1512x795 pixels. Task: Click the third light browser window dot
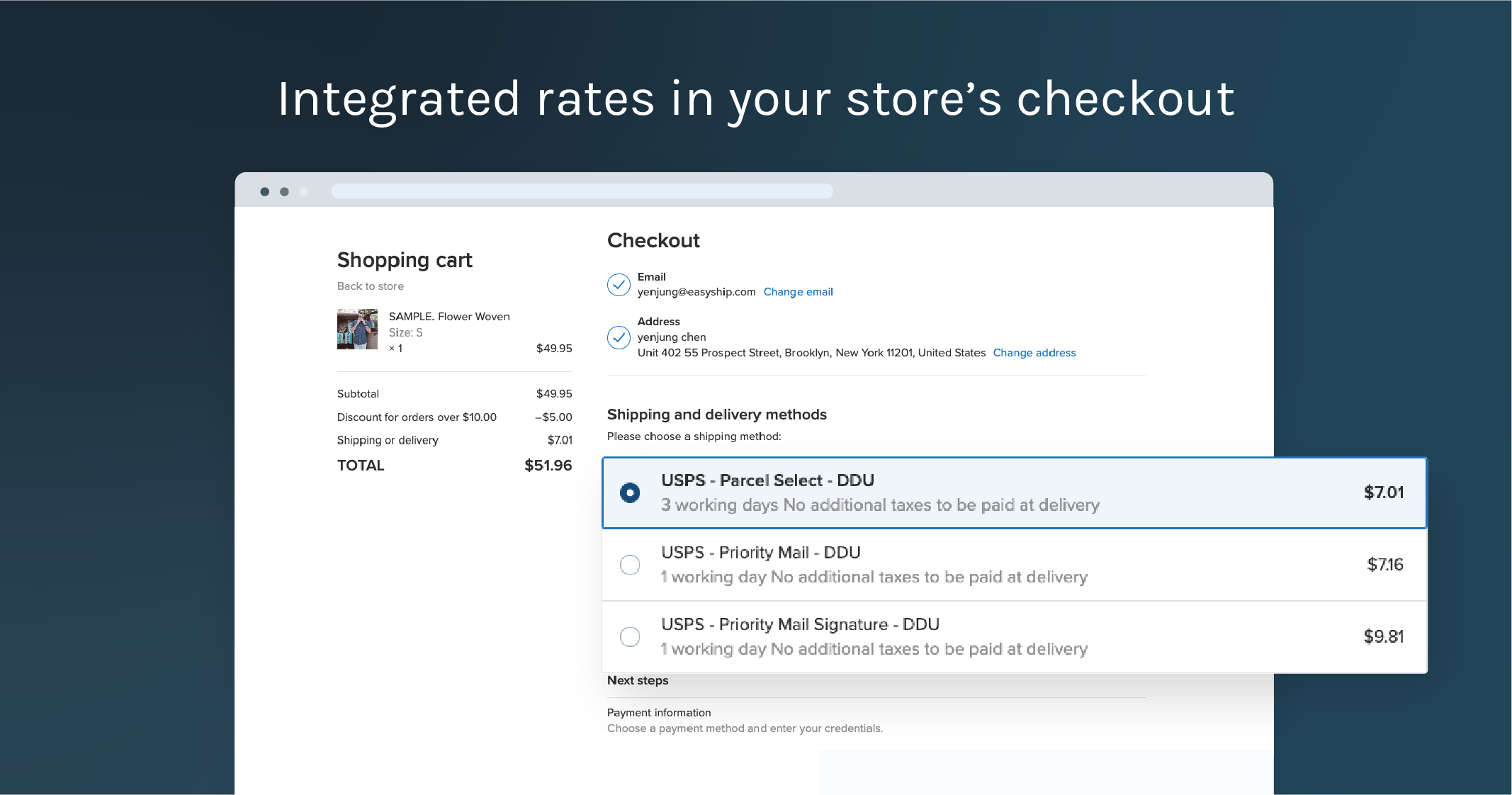(304, 192)
